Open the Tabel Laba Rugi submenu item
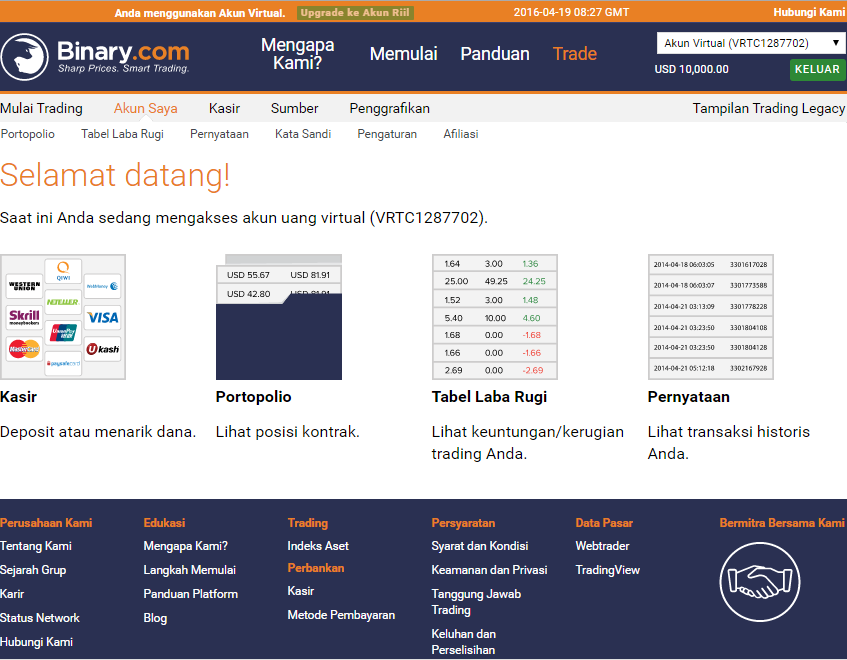The image size is (847, 660). point(123,134)
